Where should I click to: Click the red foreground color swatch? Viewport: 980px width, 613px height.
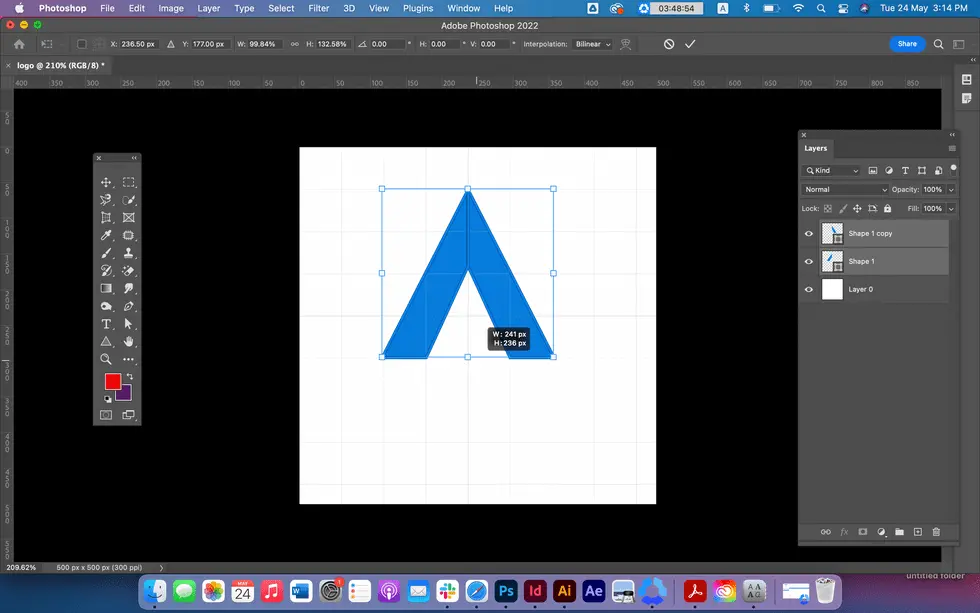click(113, 382)
